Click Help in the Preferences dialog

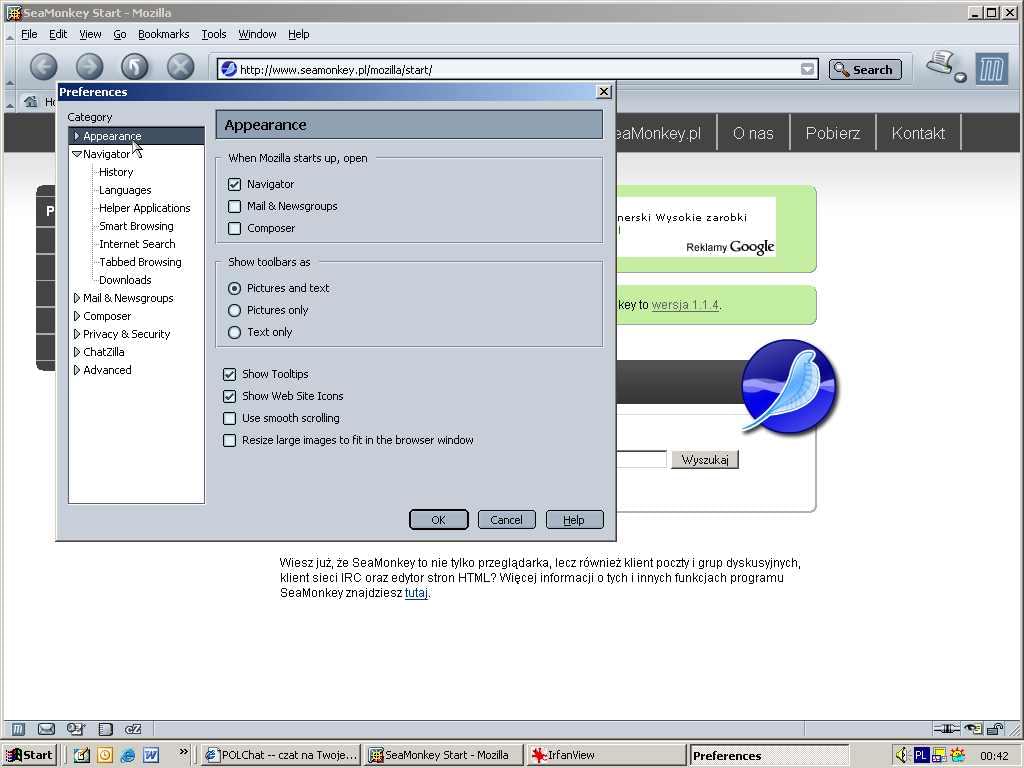[574, 520]
